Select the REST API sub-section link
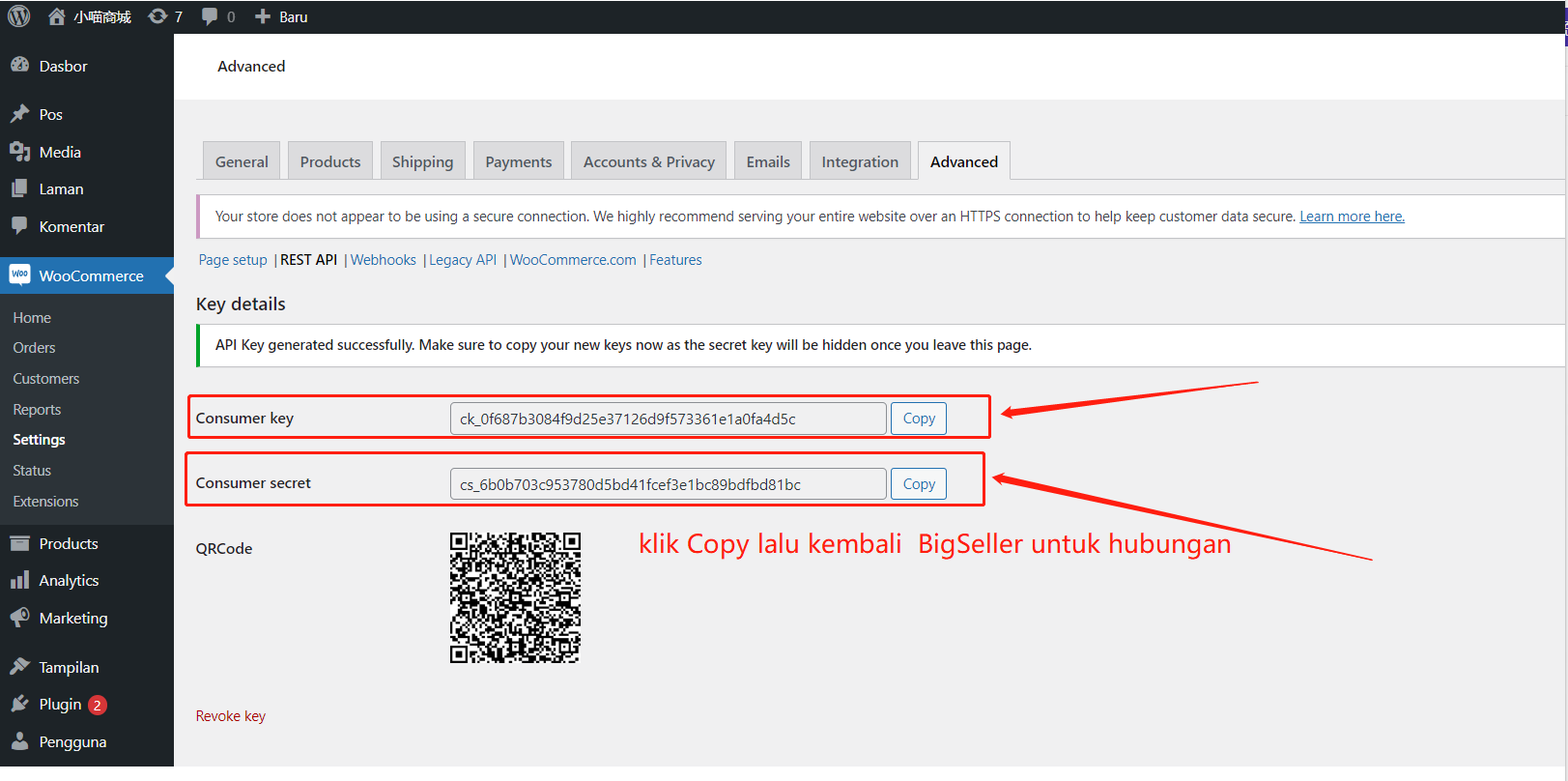This screenshot has height=781, width=1568. coord(308,260)
